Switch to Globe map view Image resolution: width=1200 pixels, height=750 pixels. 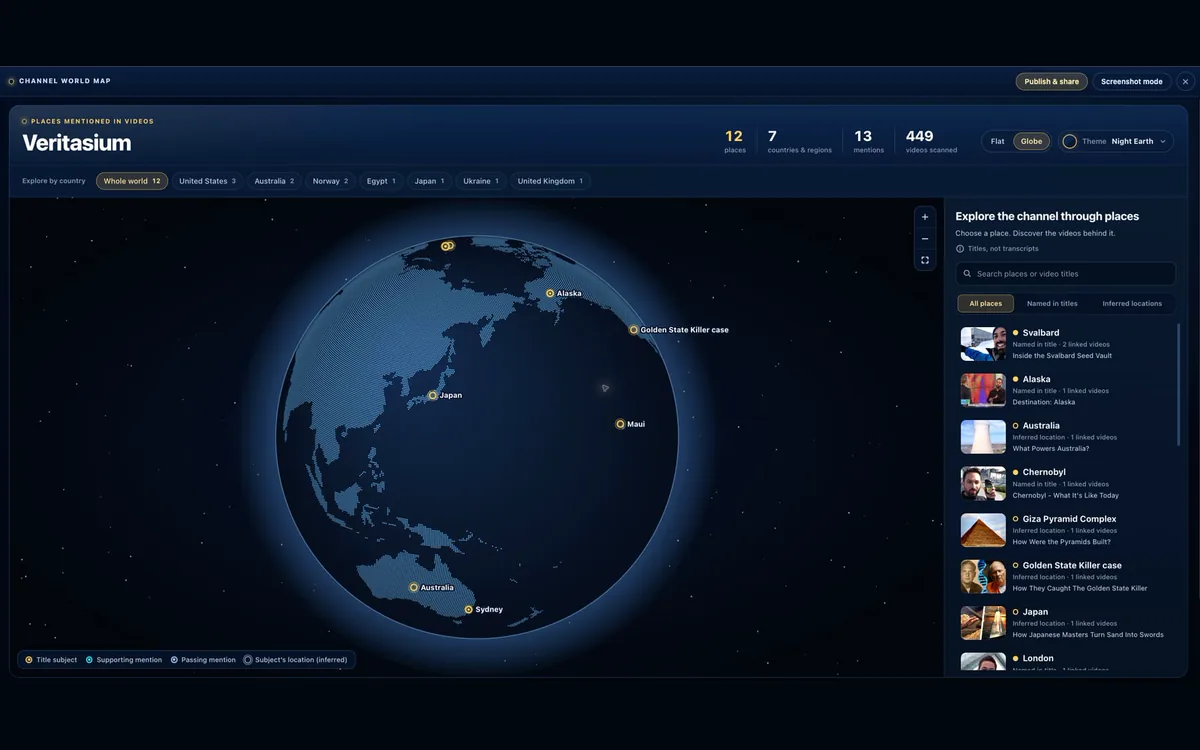point(1031,142)
